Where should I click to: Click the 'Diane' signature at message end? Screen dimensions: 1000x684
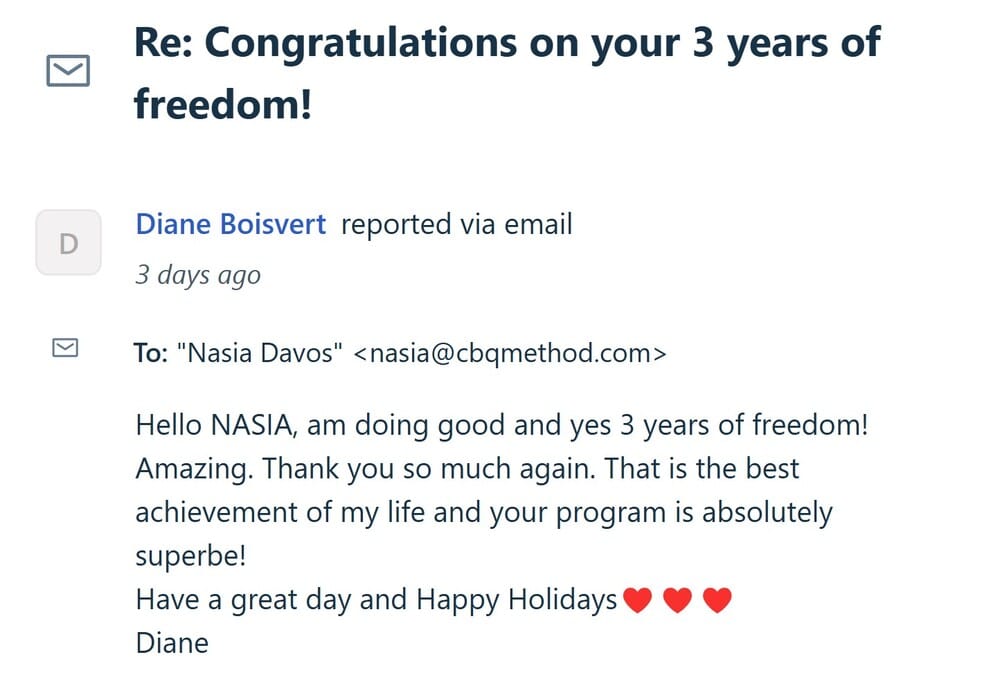coord(172,642)
